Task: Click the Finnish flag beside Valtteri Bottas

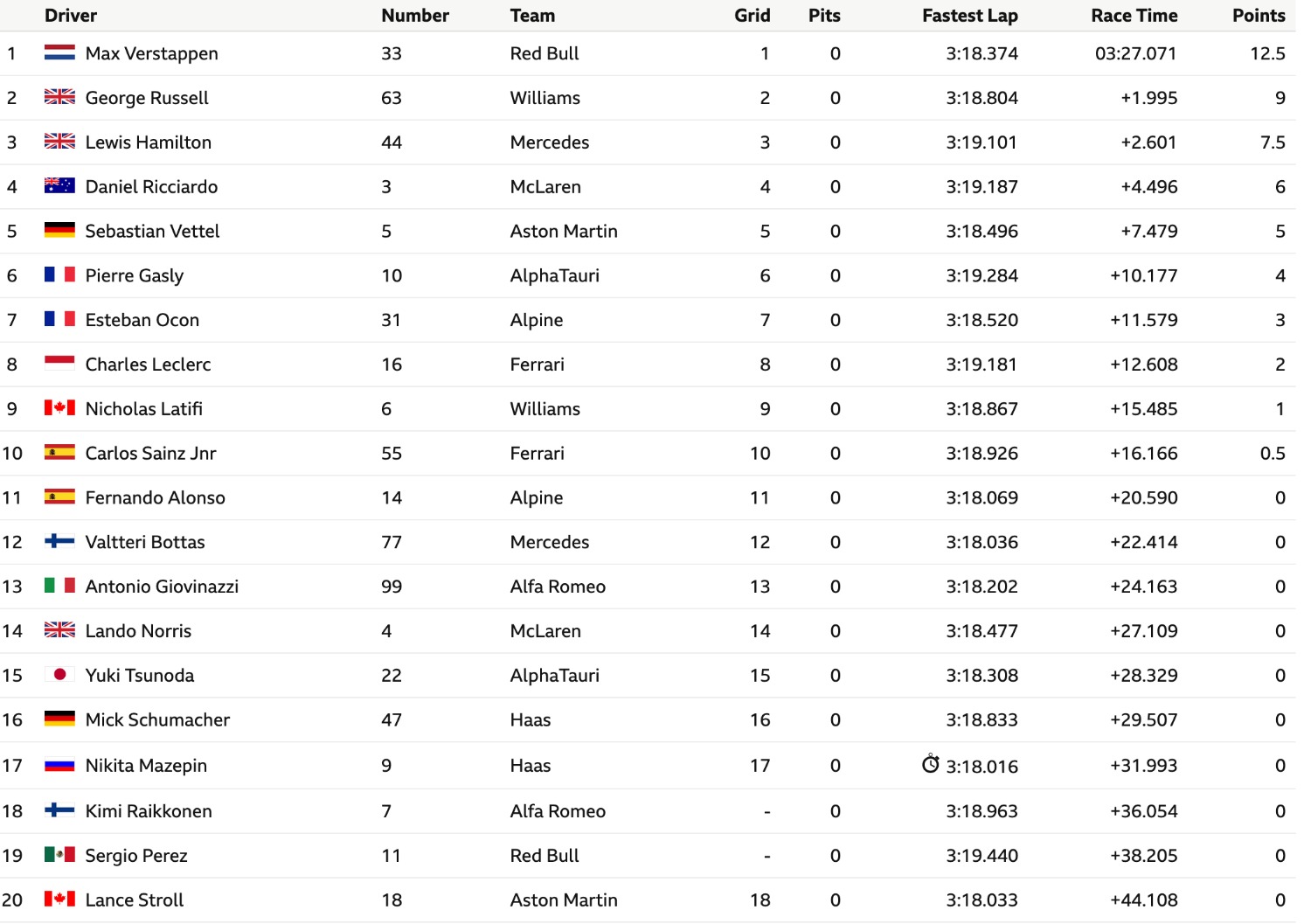Action: tap(59, 540)
